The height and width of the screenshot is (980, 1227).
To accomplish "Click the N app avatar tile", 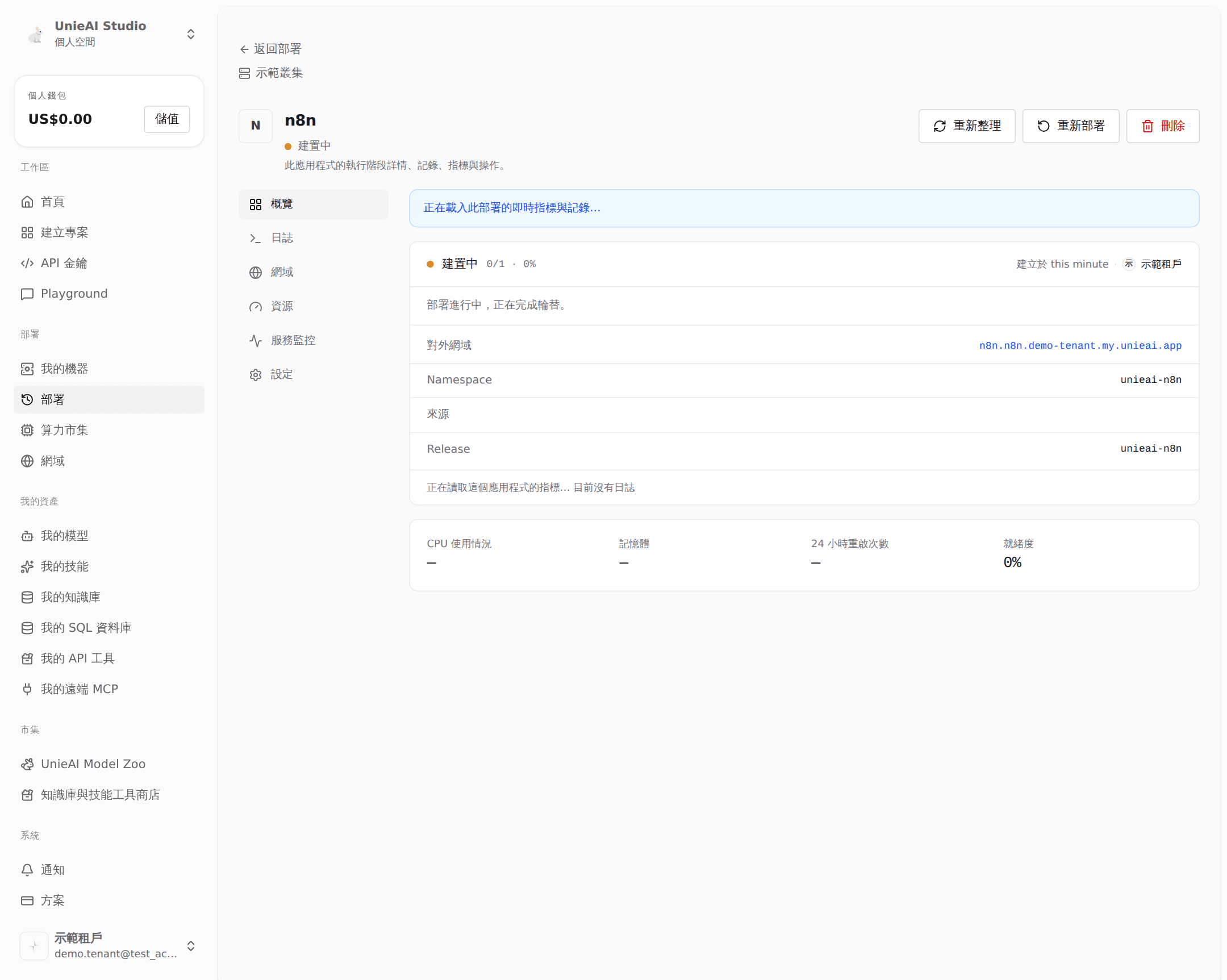I will tap(256, 126).
